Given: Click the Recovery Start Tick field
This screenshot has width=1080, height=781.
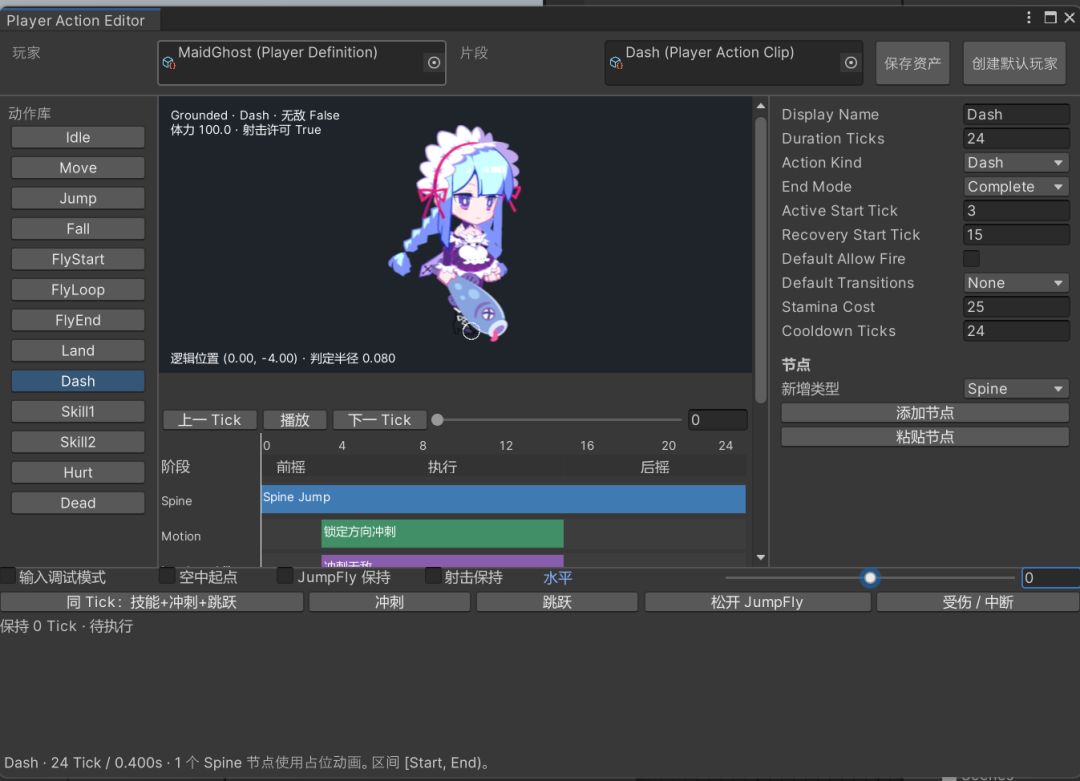Looking at the screenshot, I should pos(1016,235).
